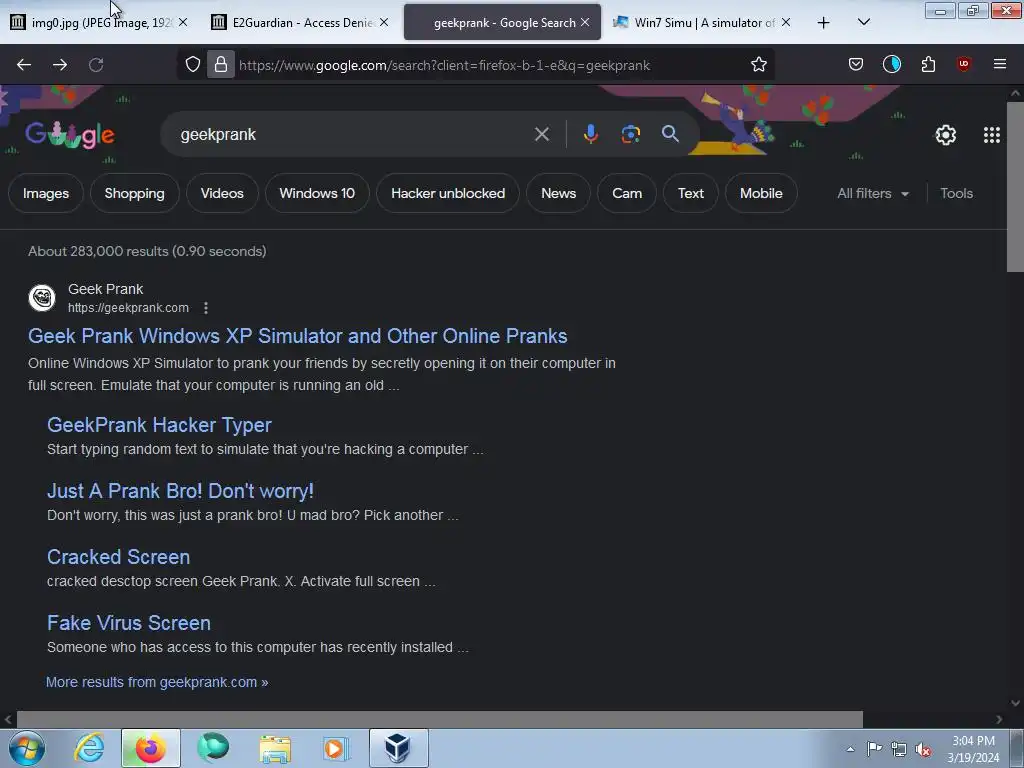Bookmark this page with the star
This screenshot has width=1024, height=768.
coord(758,65)
